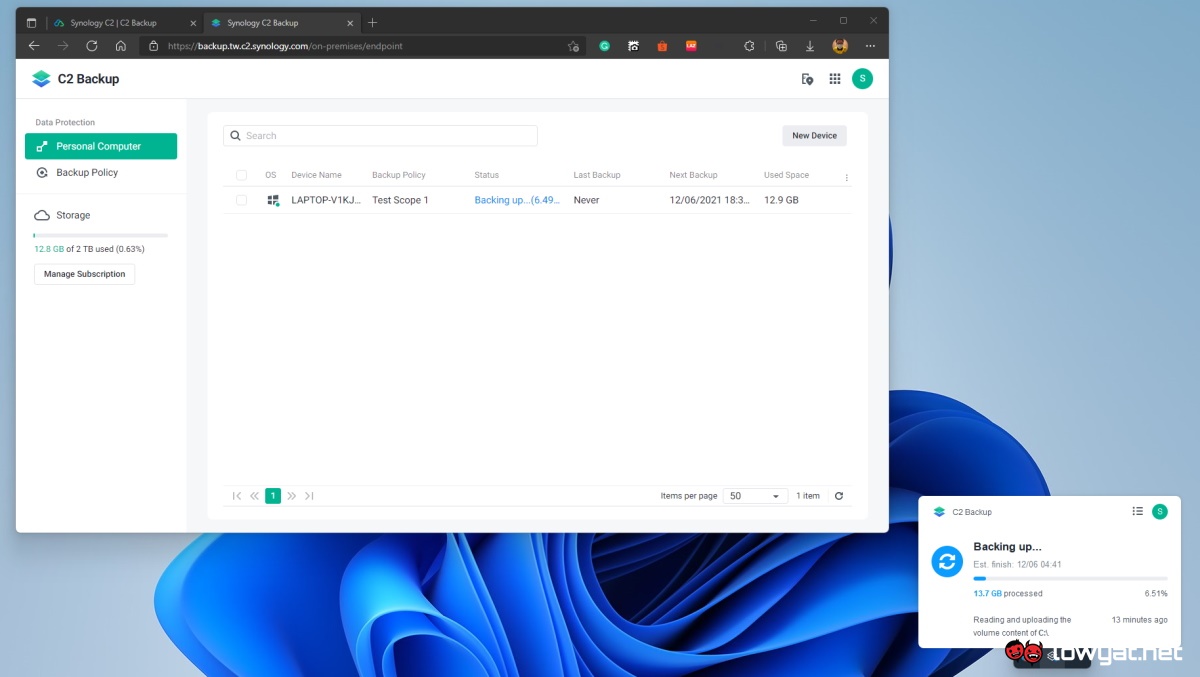Viewport: 1200px width, 677px height.
Task: Go to the previous page of devices
Action: pos(254,496)
